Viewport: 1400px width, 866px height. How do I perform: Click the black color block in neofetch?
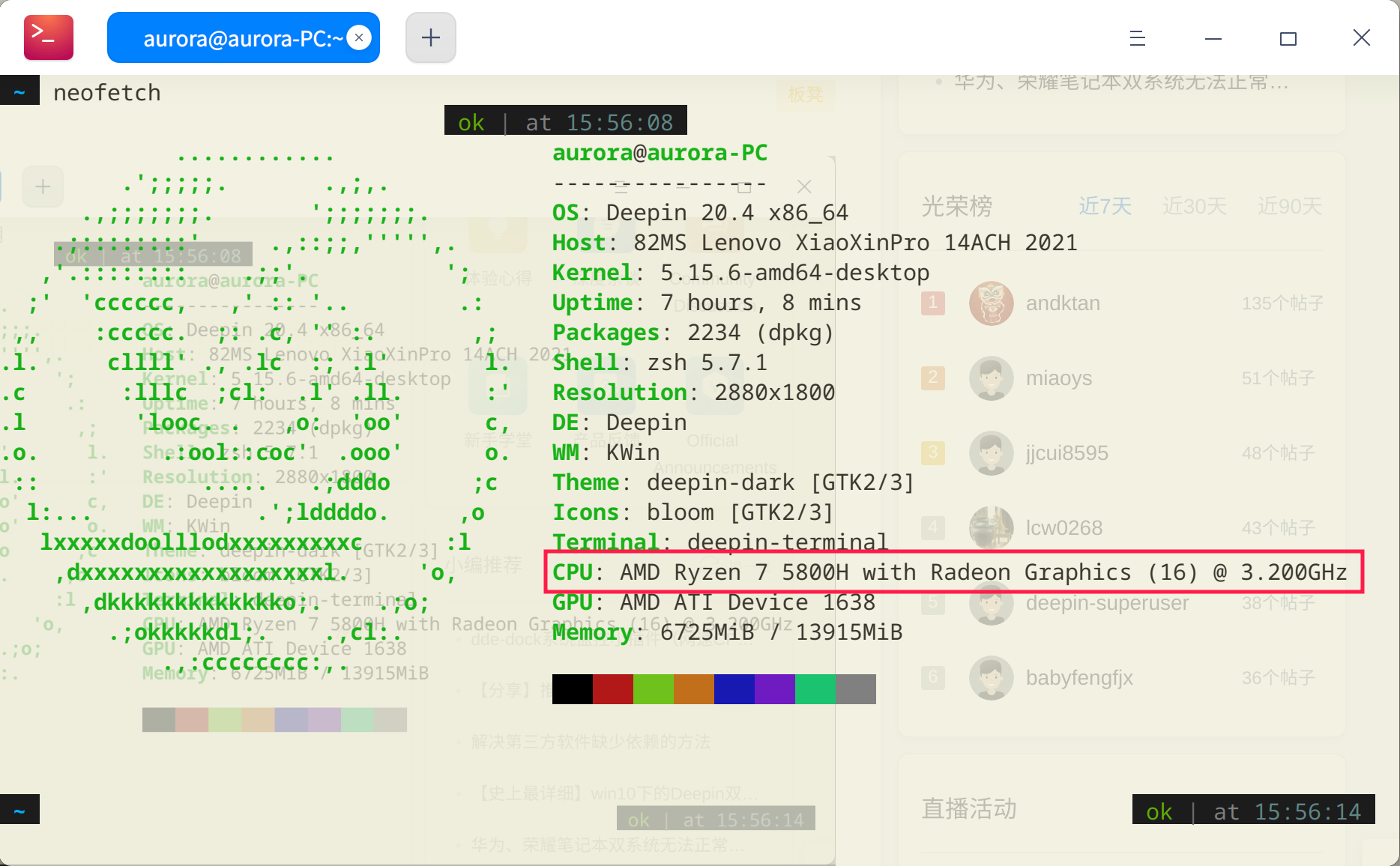coord(573,689)
